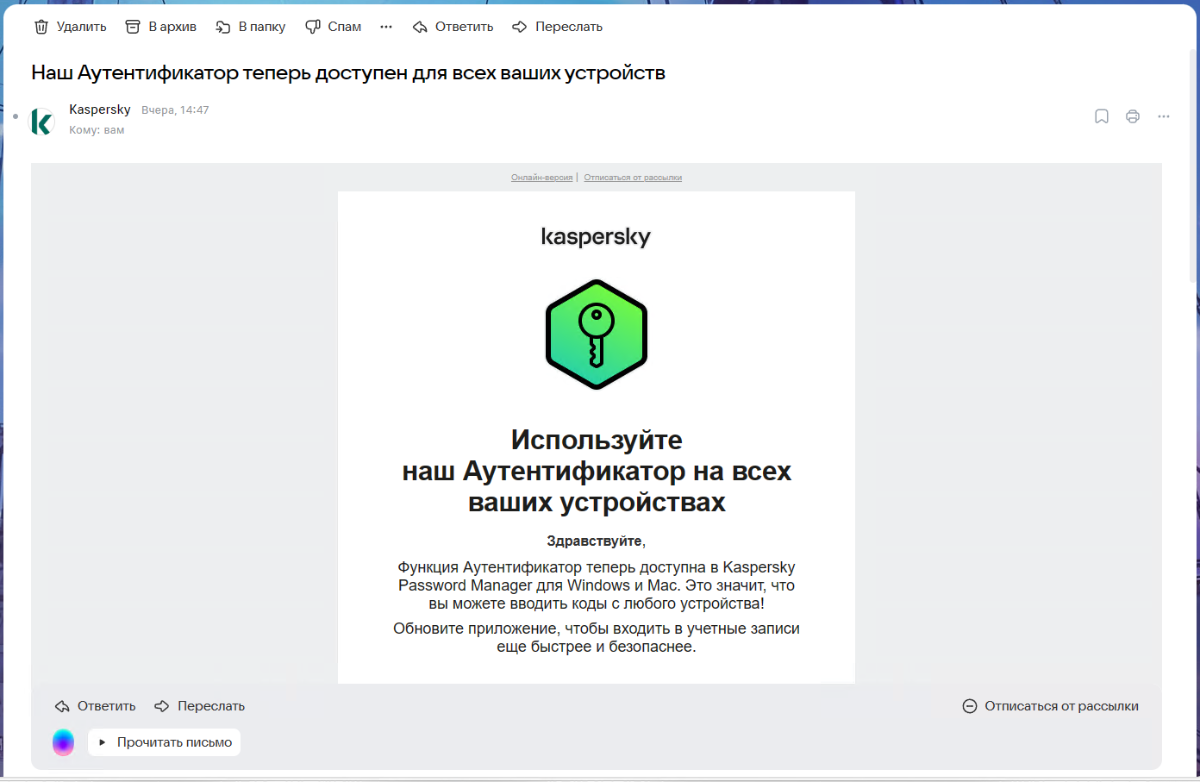Open the Онлайн-версия link
This screenshot has width=1200, height=782.
pos(542,177)
